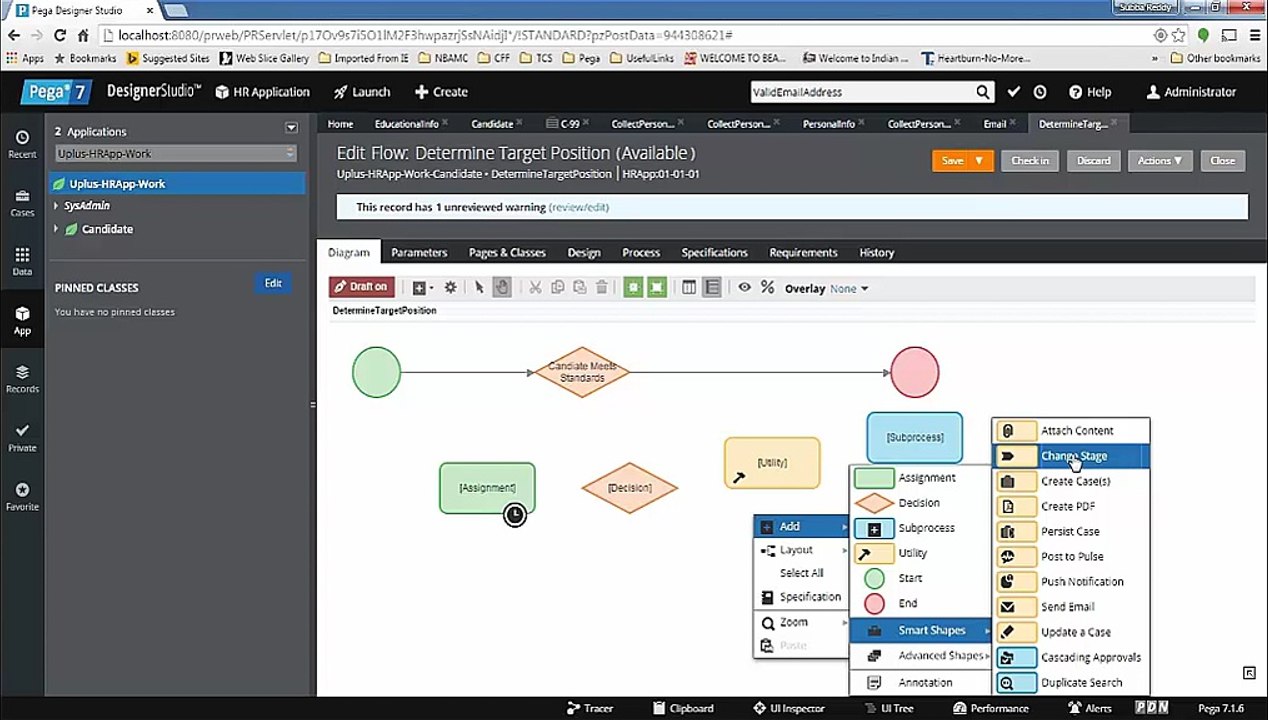The width and height of the screenshot is (1268, 720).
Task: Click the Close button of the flow
Action: (x=1222, y=161)
